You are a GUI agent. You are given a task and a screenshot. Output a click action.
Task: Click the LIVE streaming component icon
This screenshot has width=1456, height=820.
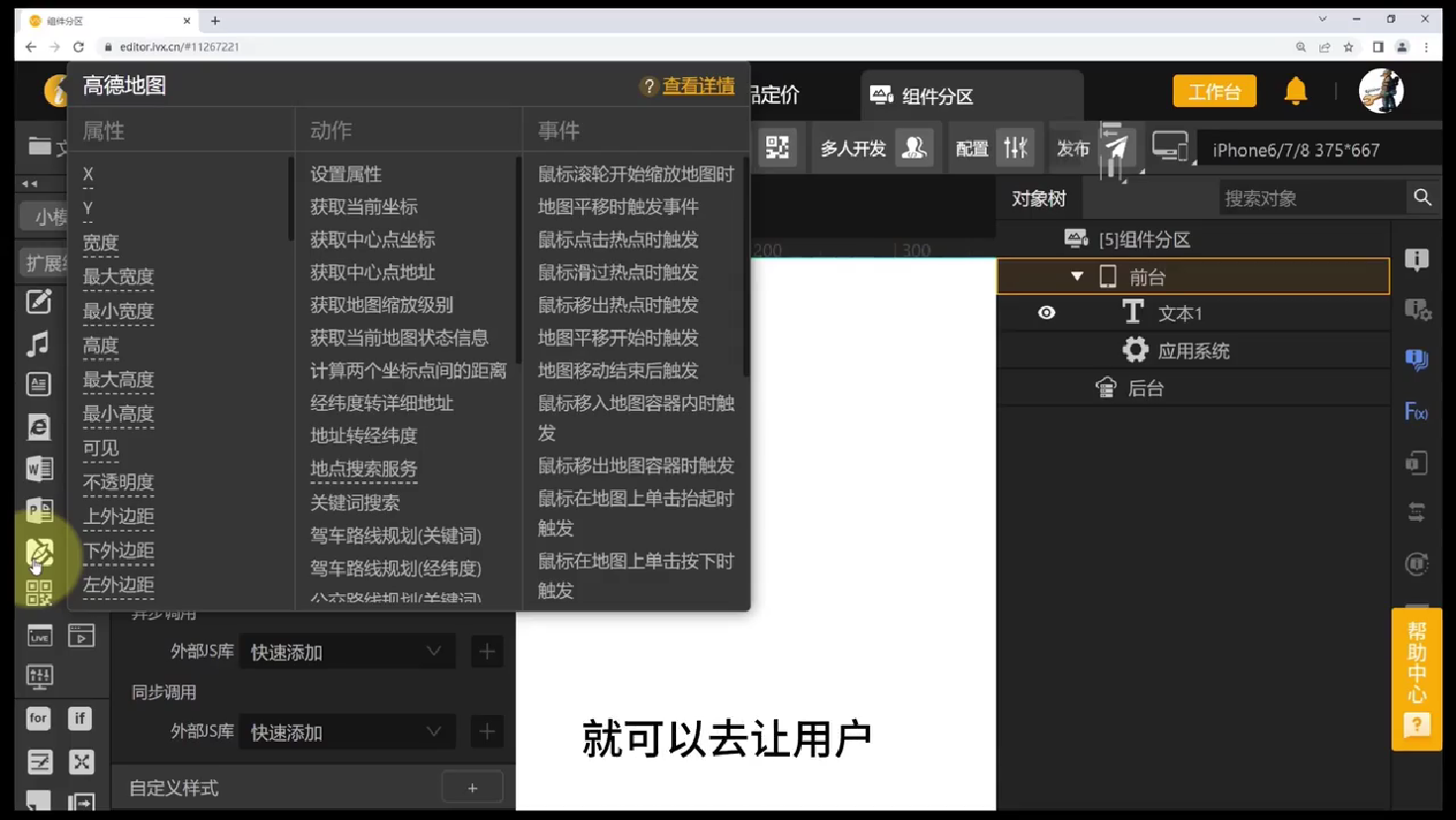[40, 636]
